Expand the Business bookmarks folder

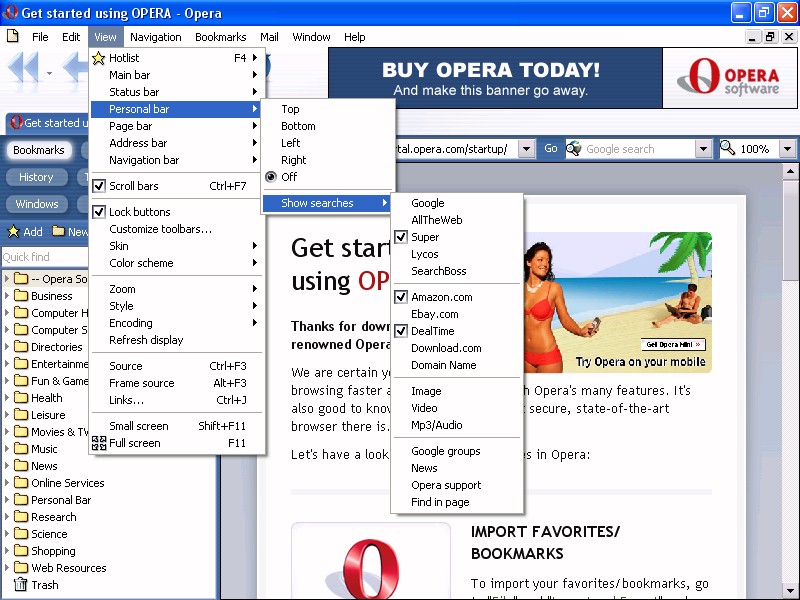[x=8, y=296]
